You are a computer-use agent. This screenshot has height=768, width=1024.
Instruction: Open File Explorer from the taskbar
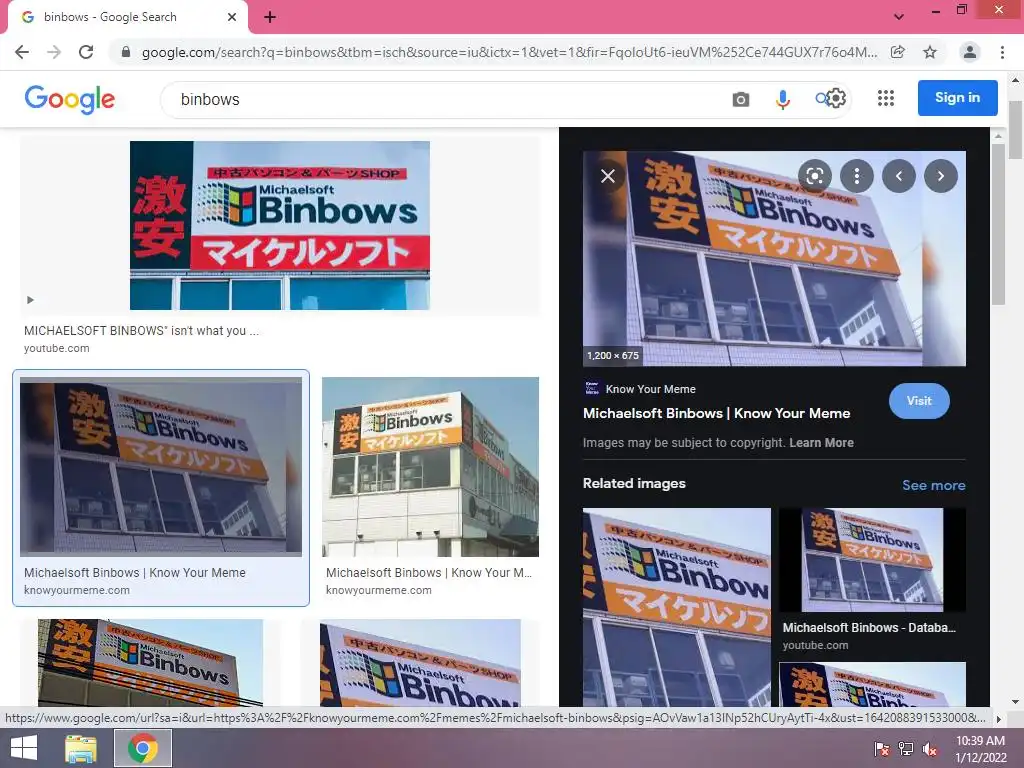(x=81, y=748)
